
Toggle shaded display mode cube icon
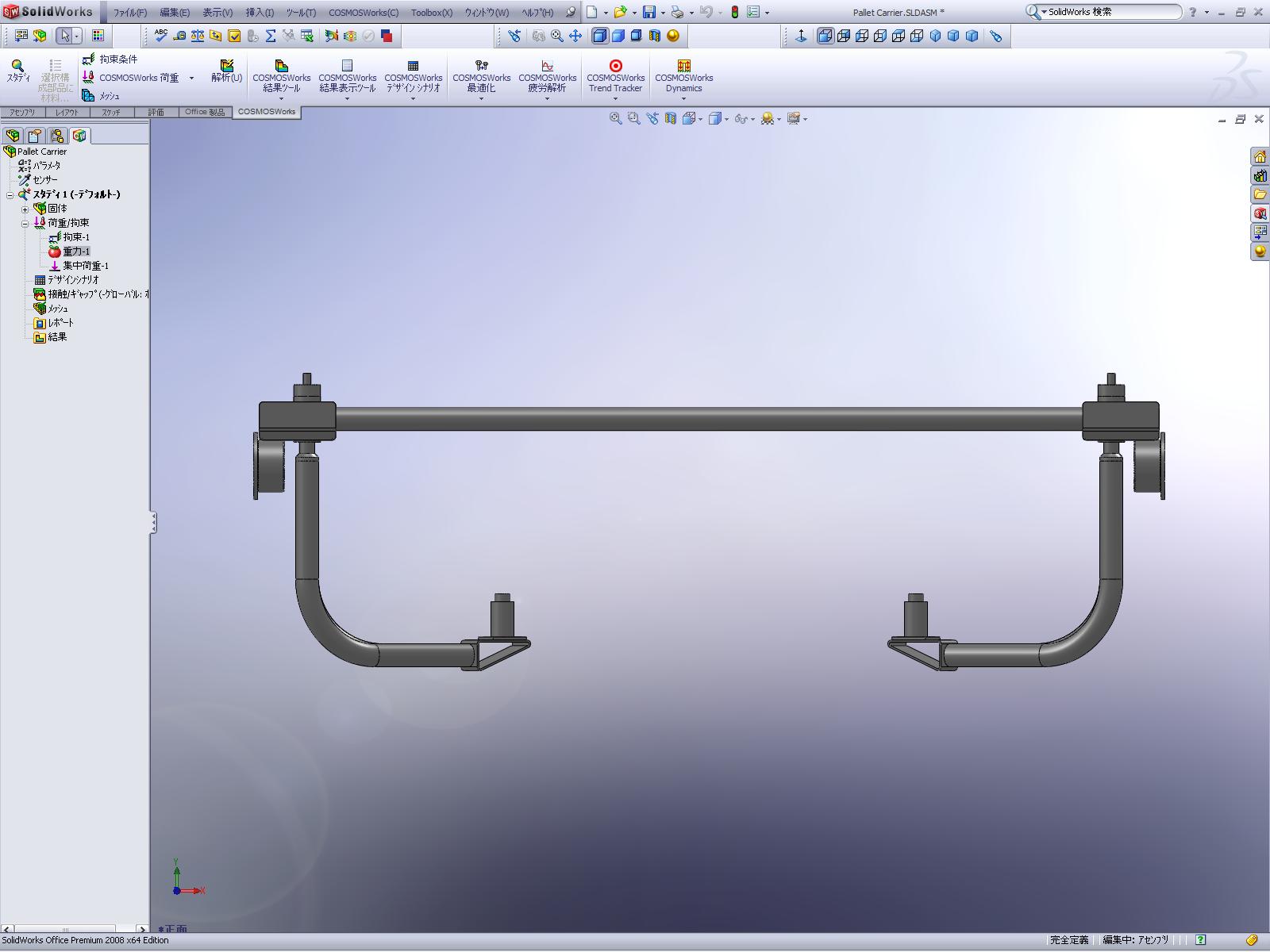pos(618,36)
